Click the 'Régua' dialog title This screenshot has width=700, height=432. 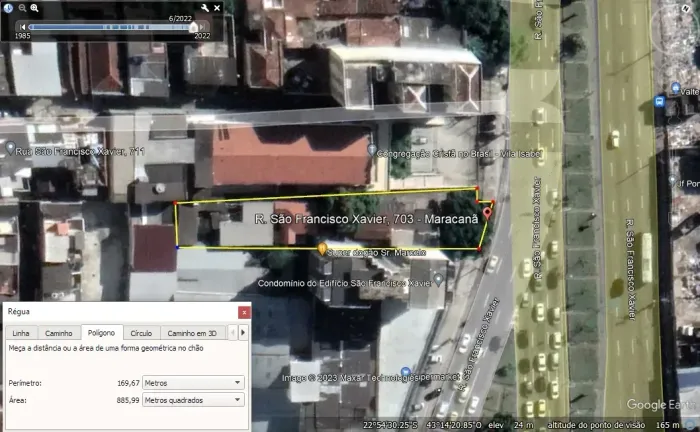(19, 312)
